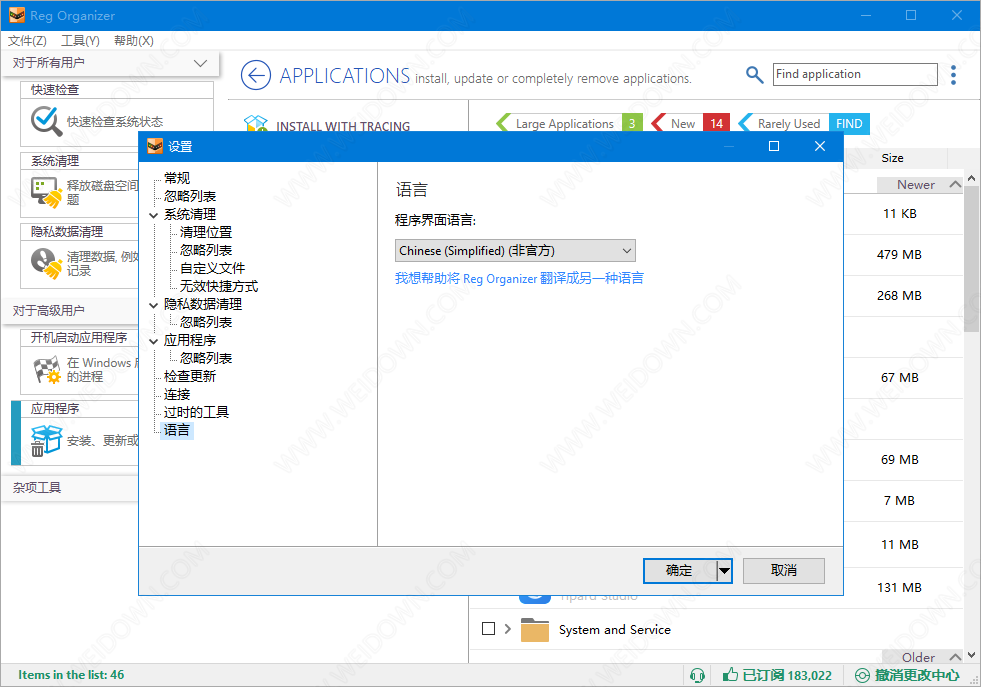
Task: Close the settings dialog
Action: point(820,146)
